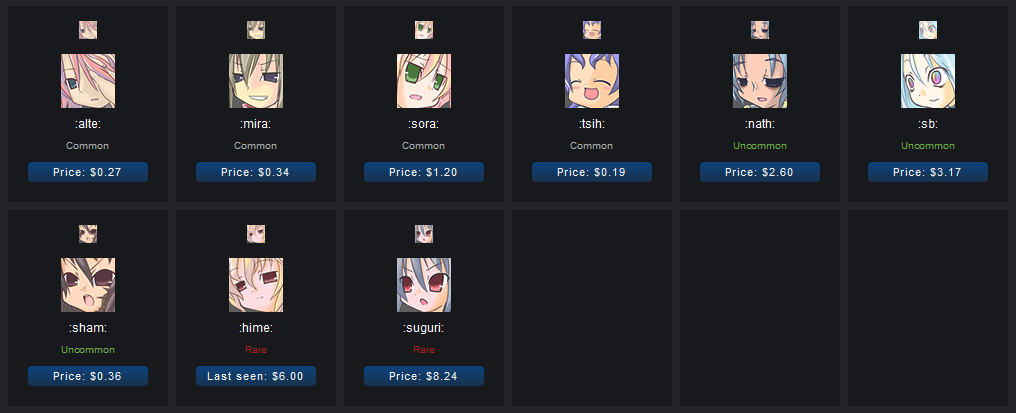Click the large :mira: emoticon image

tap(256, 81)
